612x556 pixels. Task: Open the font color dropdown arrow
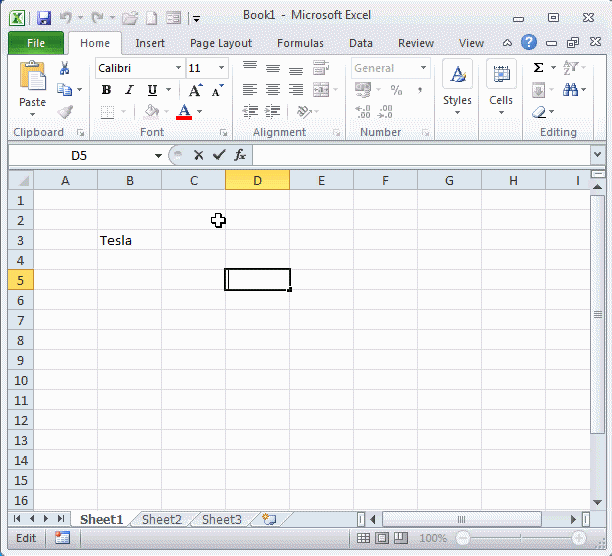(199, 112)
